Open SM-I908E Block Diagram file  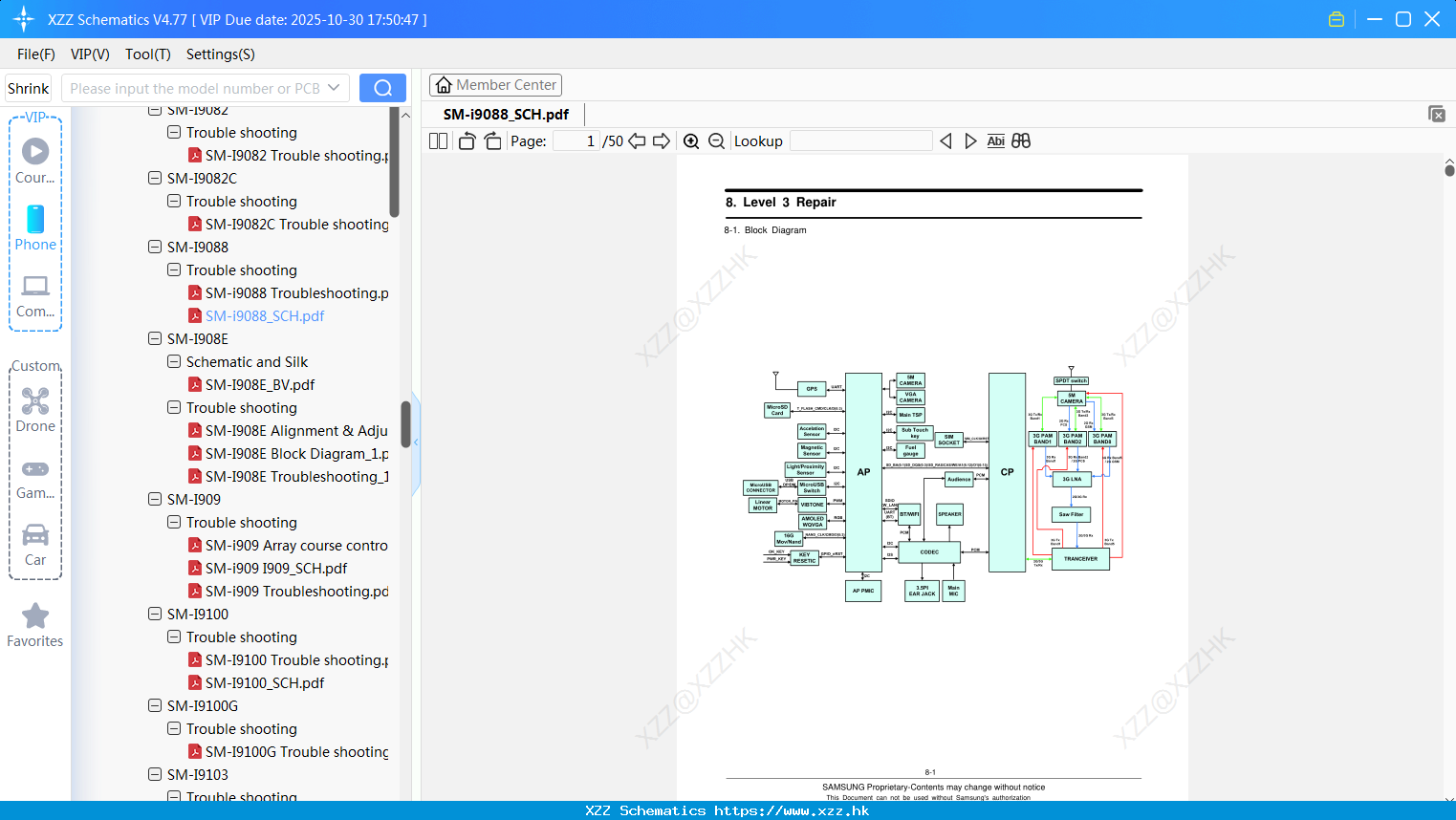click(289, 453)
